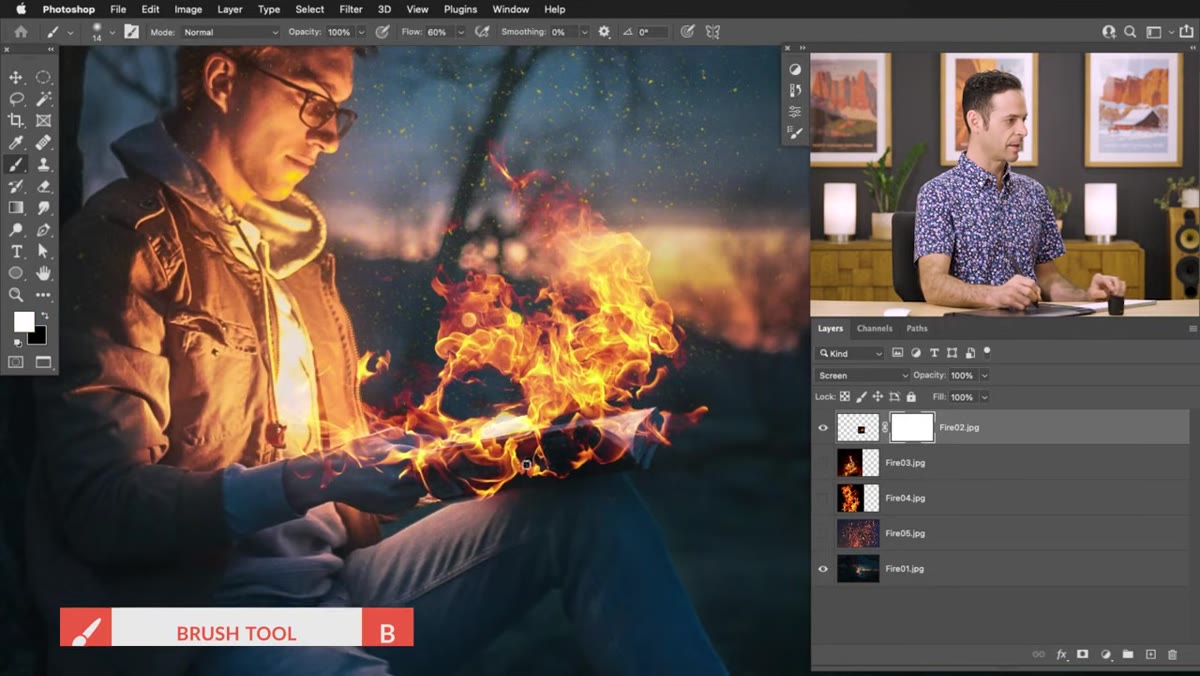Swap foreground and background colors
Viewport: 1200px width, 676px height.
click(x=44, y=316)
